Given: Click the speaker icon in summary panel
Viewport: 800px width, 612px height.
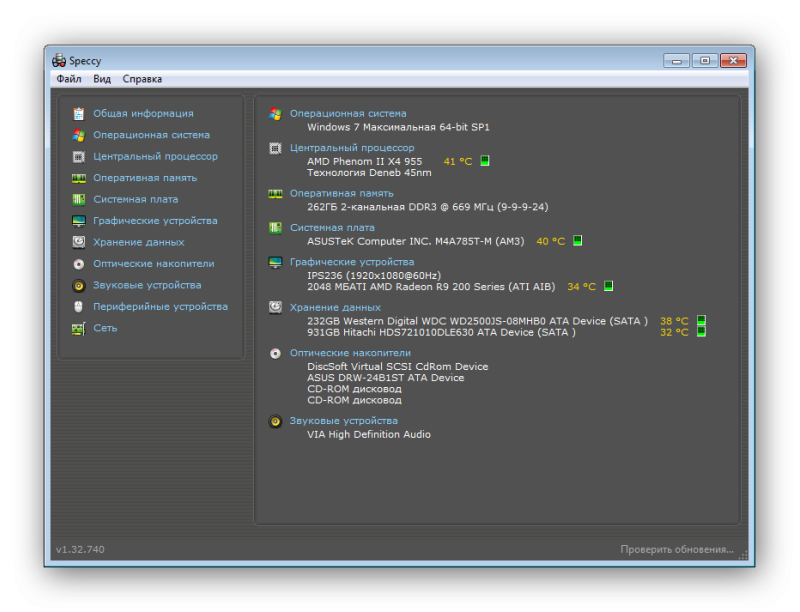Looking at the screenshot, I should pyautogui.click(x=276, y=421).
